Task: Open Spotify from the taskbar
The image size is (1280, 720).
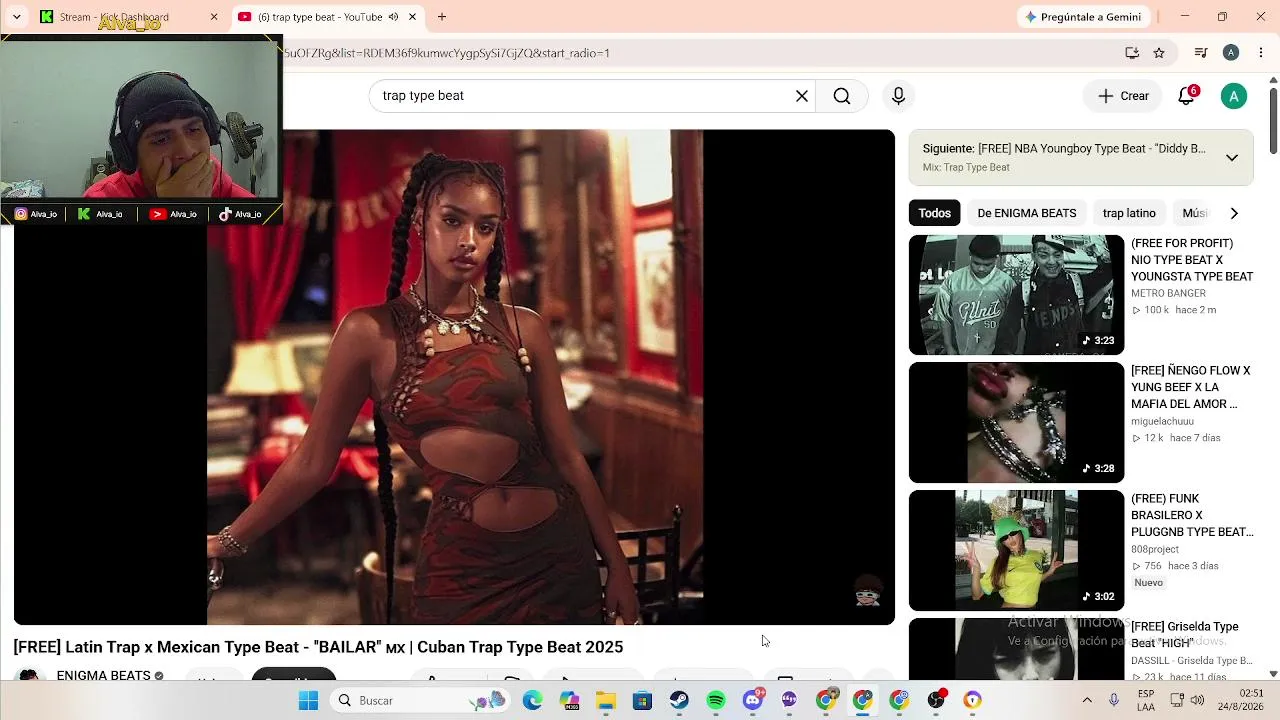Action: coord(716,700)
